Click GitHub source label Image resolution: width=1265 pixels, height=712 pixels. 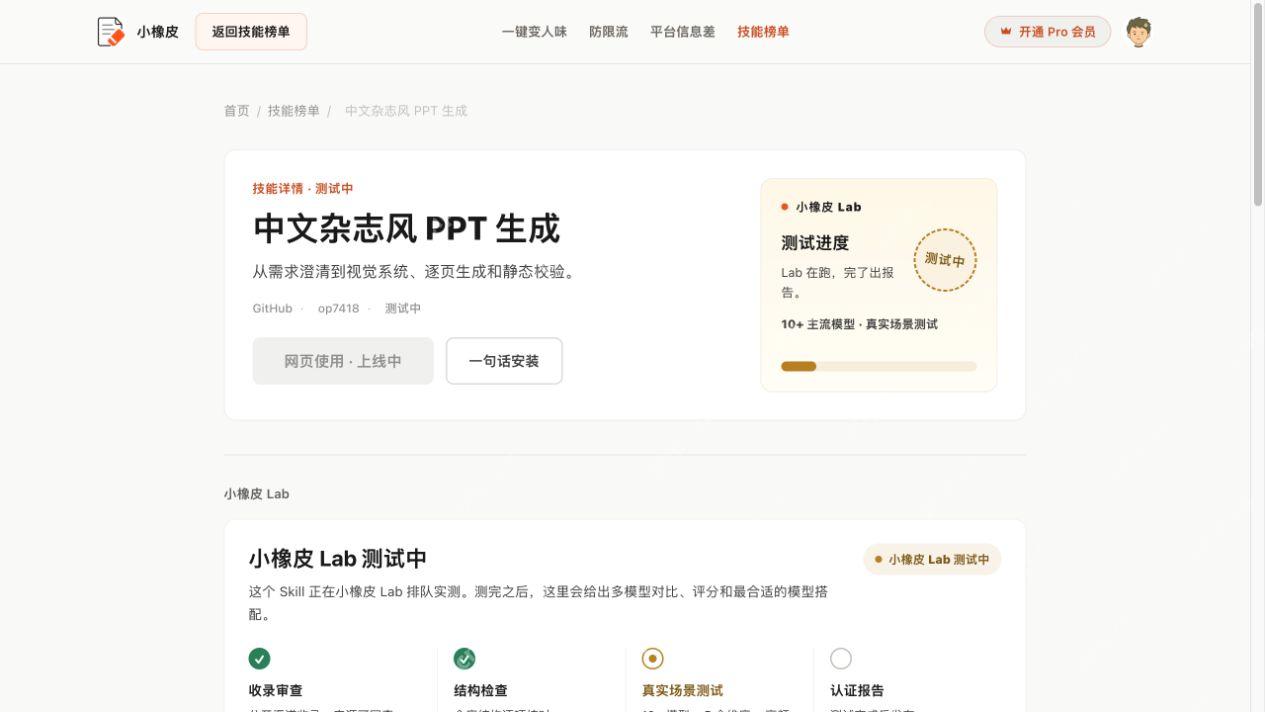[x=272, y=308]
